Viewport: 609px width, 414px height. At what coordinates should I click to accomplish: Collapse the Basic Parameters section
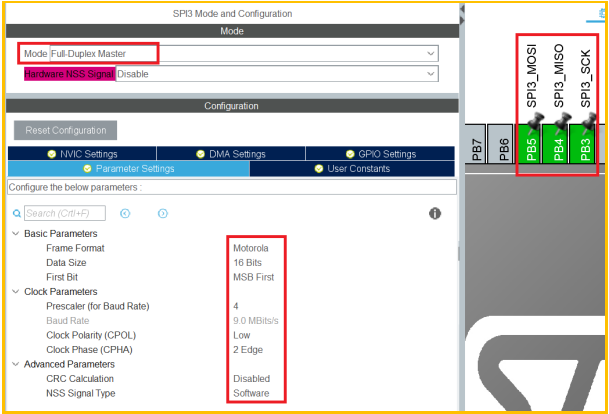pyautogui.click(x=15, y=233)
